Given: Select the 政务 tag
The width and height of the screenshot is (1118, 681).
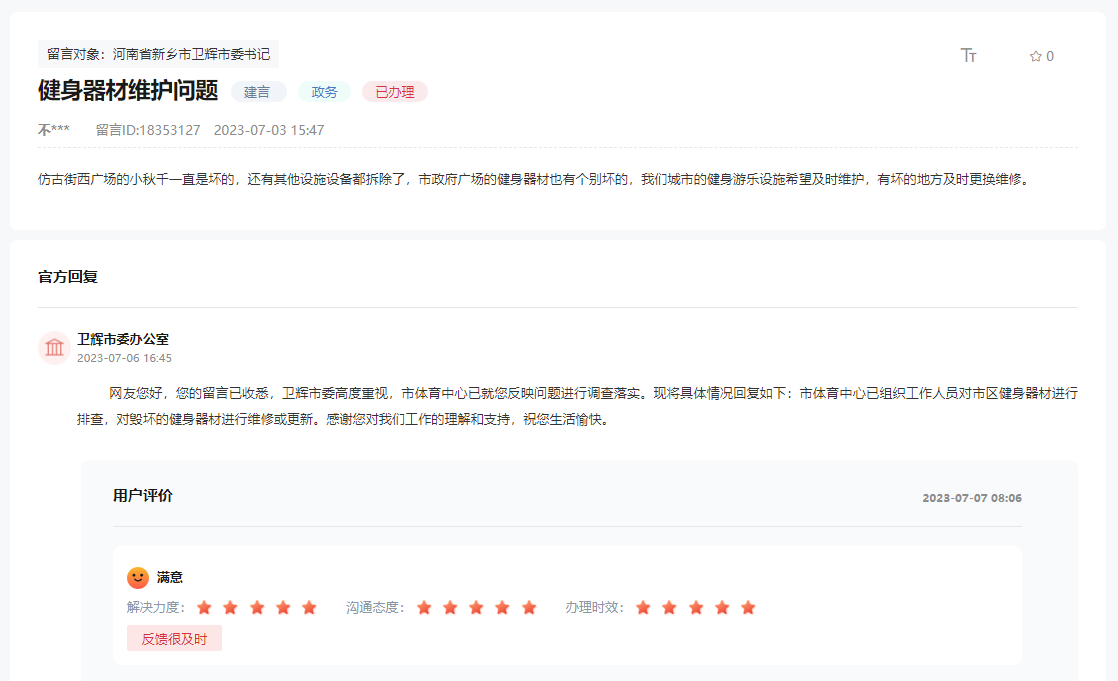Looking at the screenshot, I should [x=324, y=92].
